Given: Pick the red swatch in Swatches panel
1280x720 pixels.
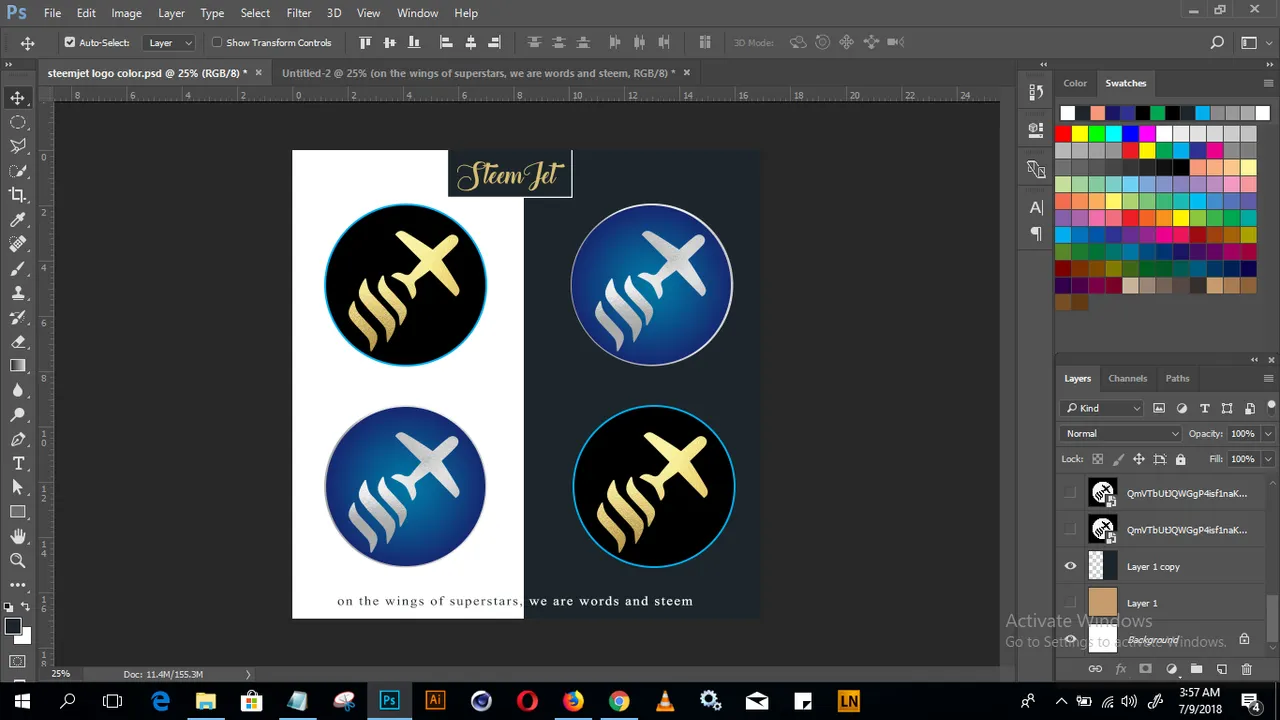Looking at the screenshot, I should [1063, 134].
